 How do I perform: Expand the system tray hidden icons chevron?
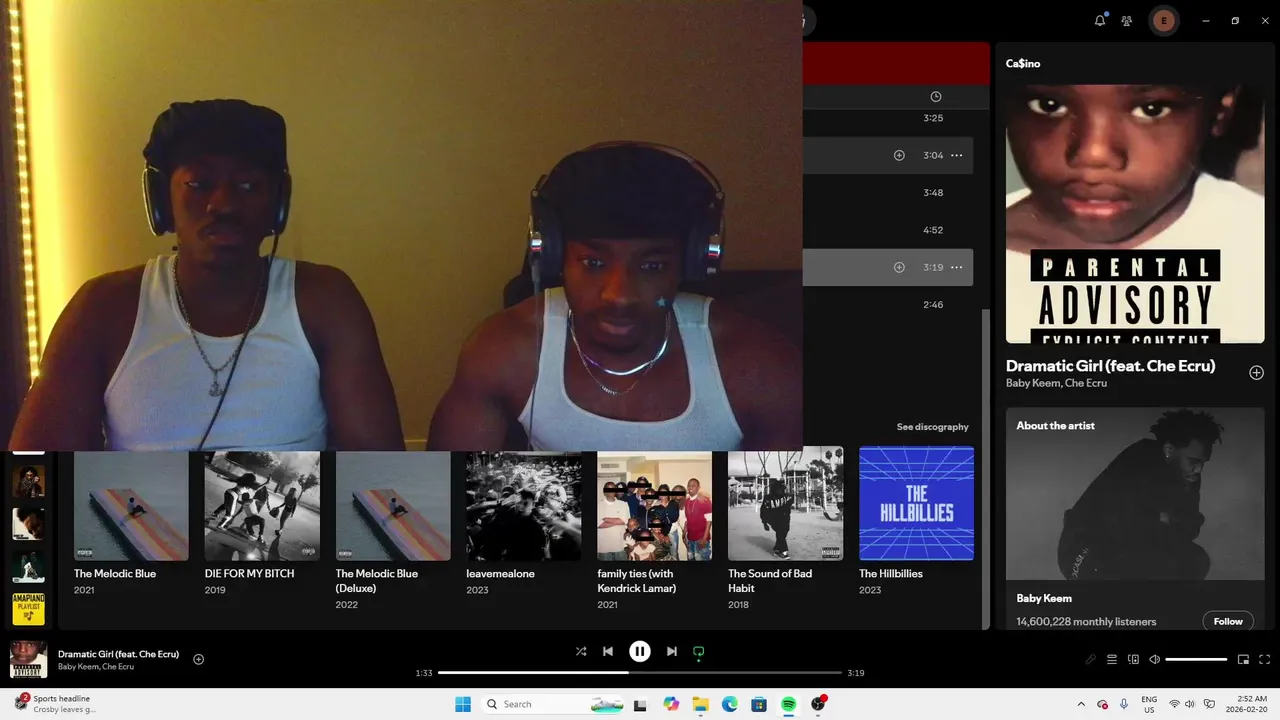coord(1081,704)
